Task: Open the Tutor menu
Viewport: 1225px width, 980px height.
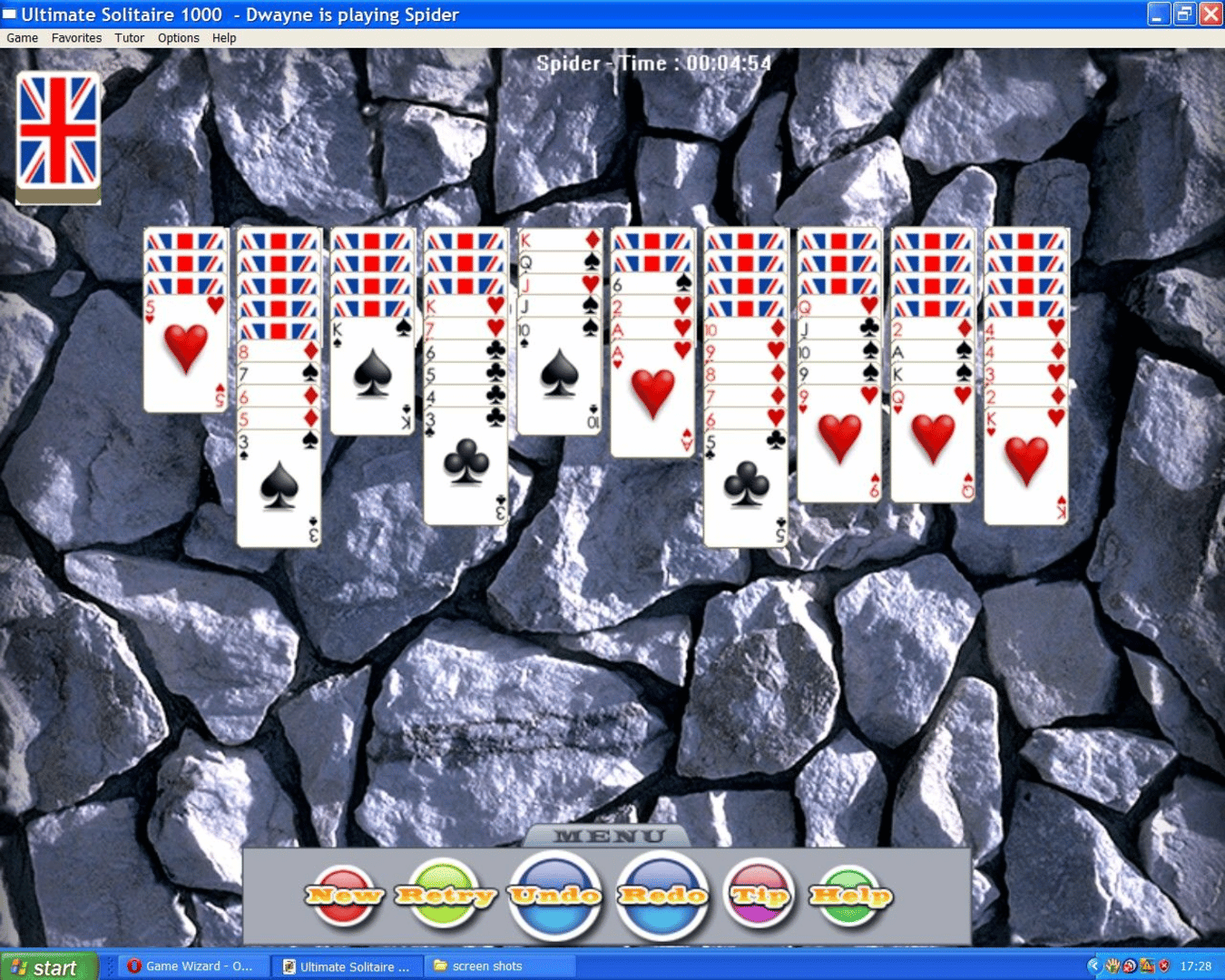Action: (x=129, y=38)
